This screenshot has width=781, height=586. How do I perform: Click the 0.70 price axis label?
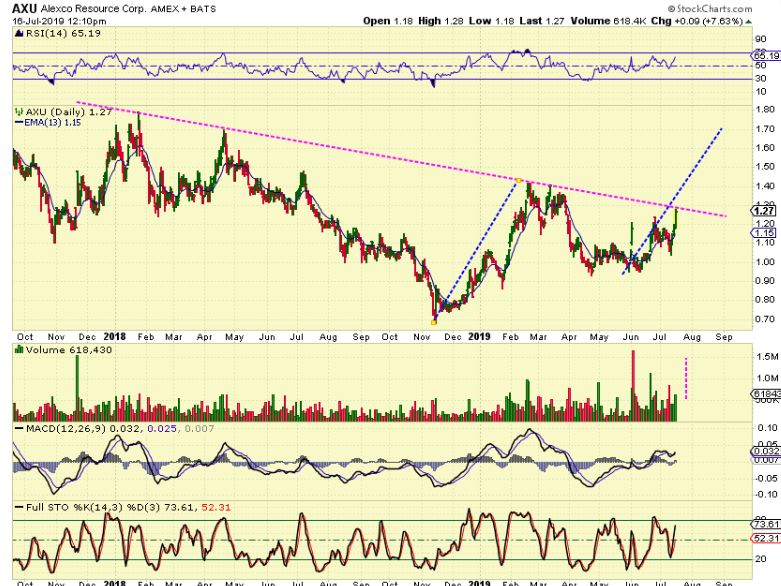click(765, 319)
